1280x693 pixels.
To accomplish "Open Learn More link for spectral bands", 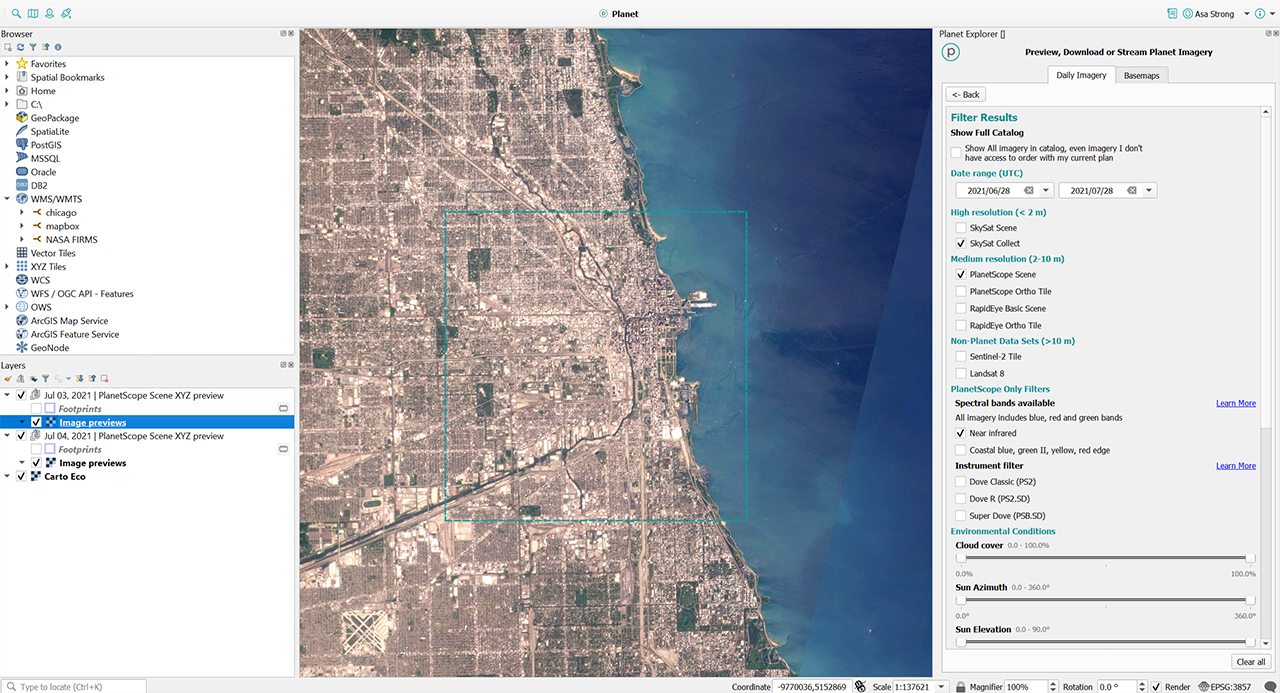I will click(1235, 403).
